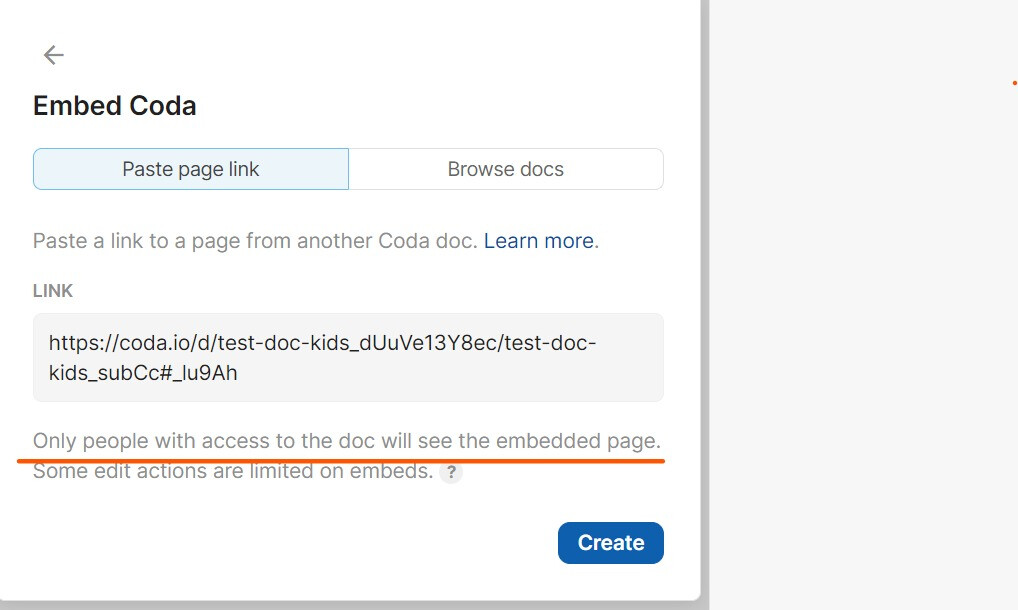Click the LINK field label
Viewport: 1018px width, 610px height.
53,291
